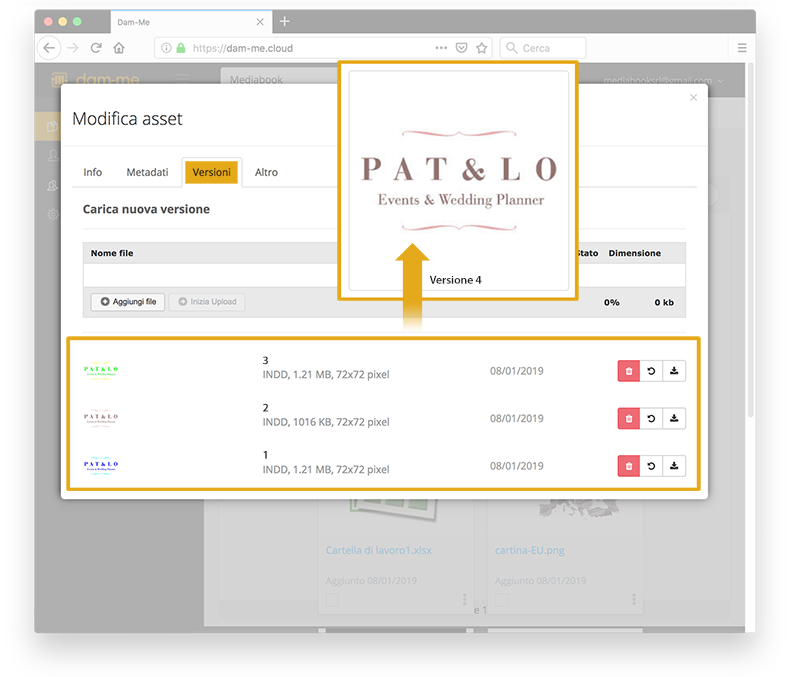Click the version 3 logo thumbnail

(101, 371)
